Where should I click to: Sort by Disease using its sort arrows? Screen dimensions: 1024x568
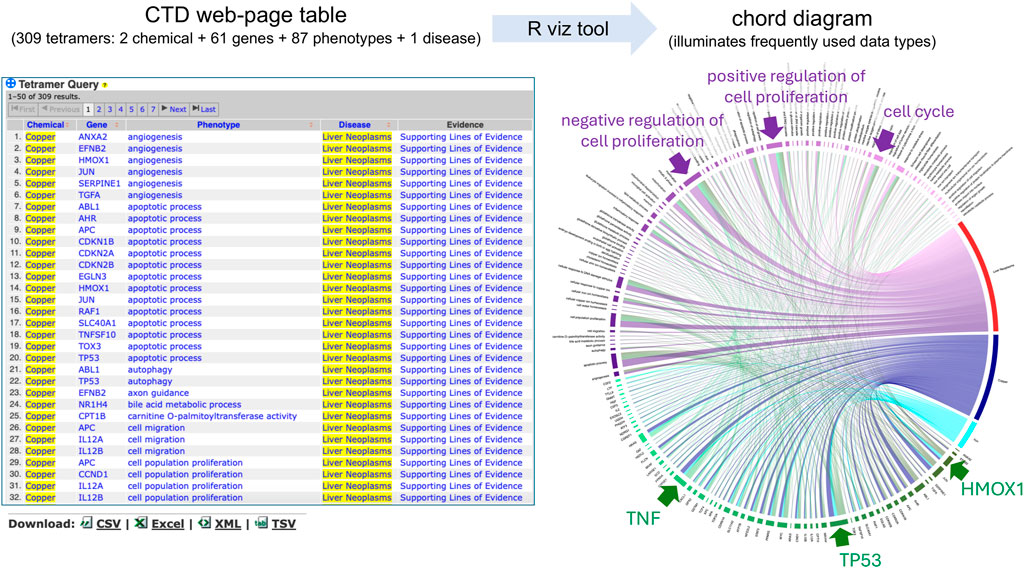pos(389,125)
